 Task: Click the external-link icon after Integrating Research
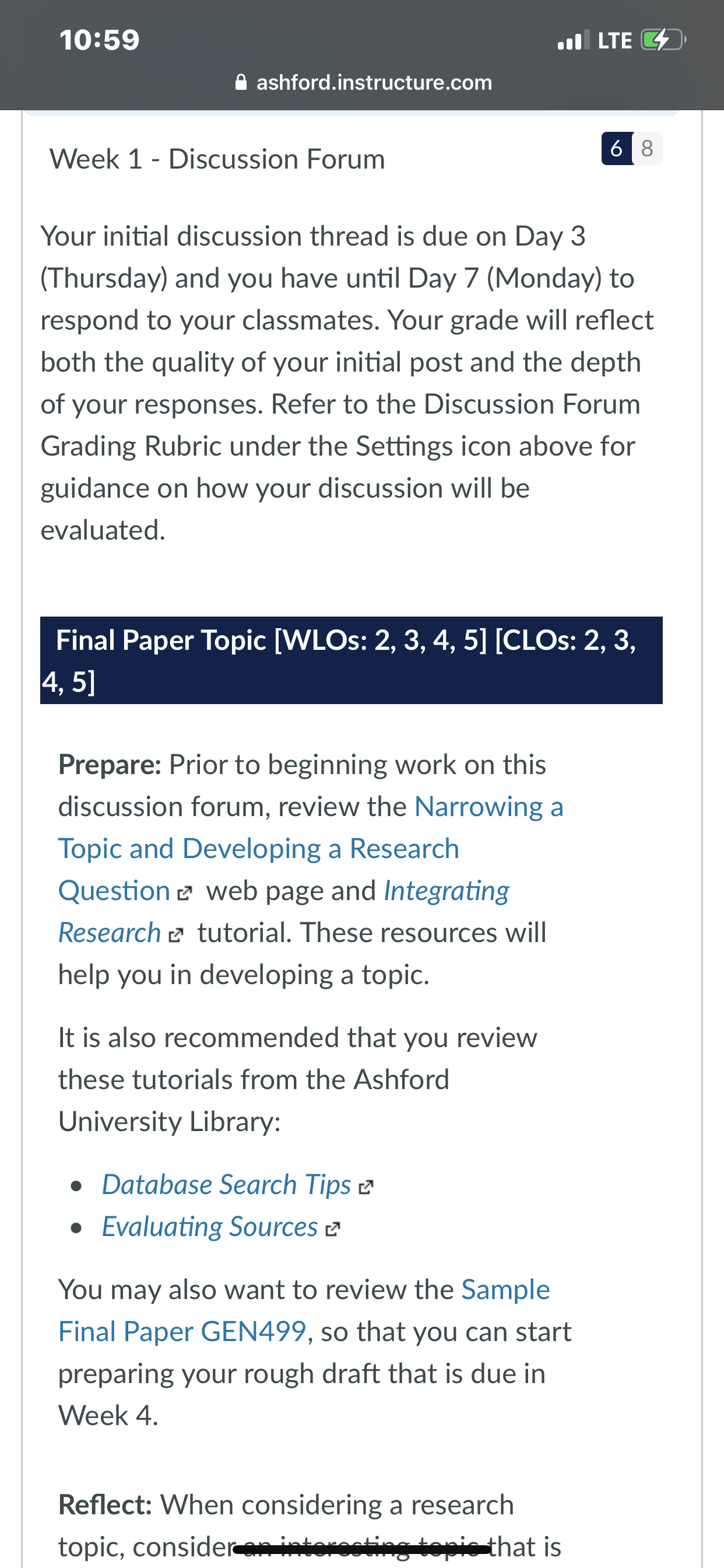[x=175, y=935]
